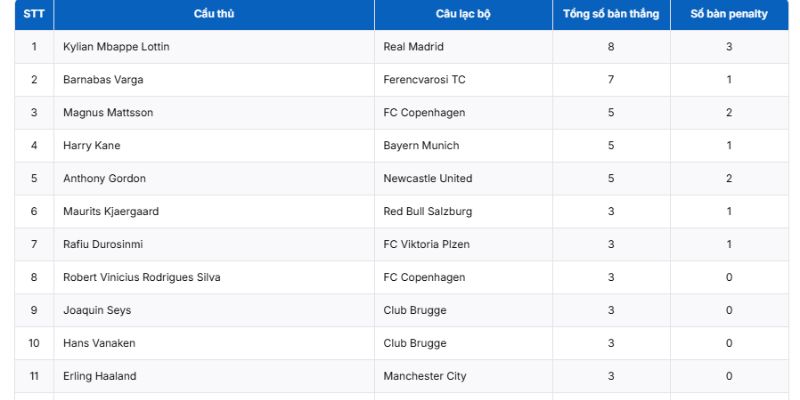Click the Manchester City club cell
Viewport: 800px width, 400px height.
tap(424, 376)
